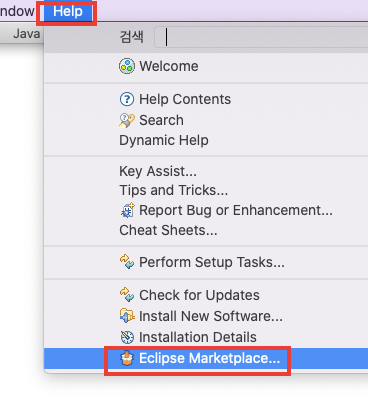Click the Help Contents question mark icon

click(127, 99)
